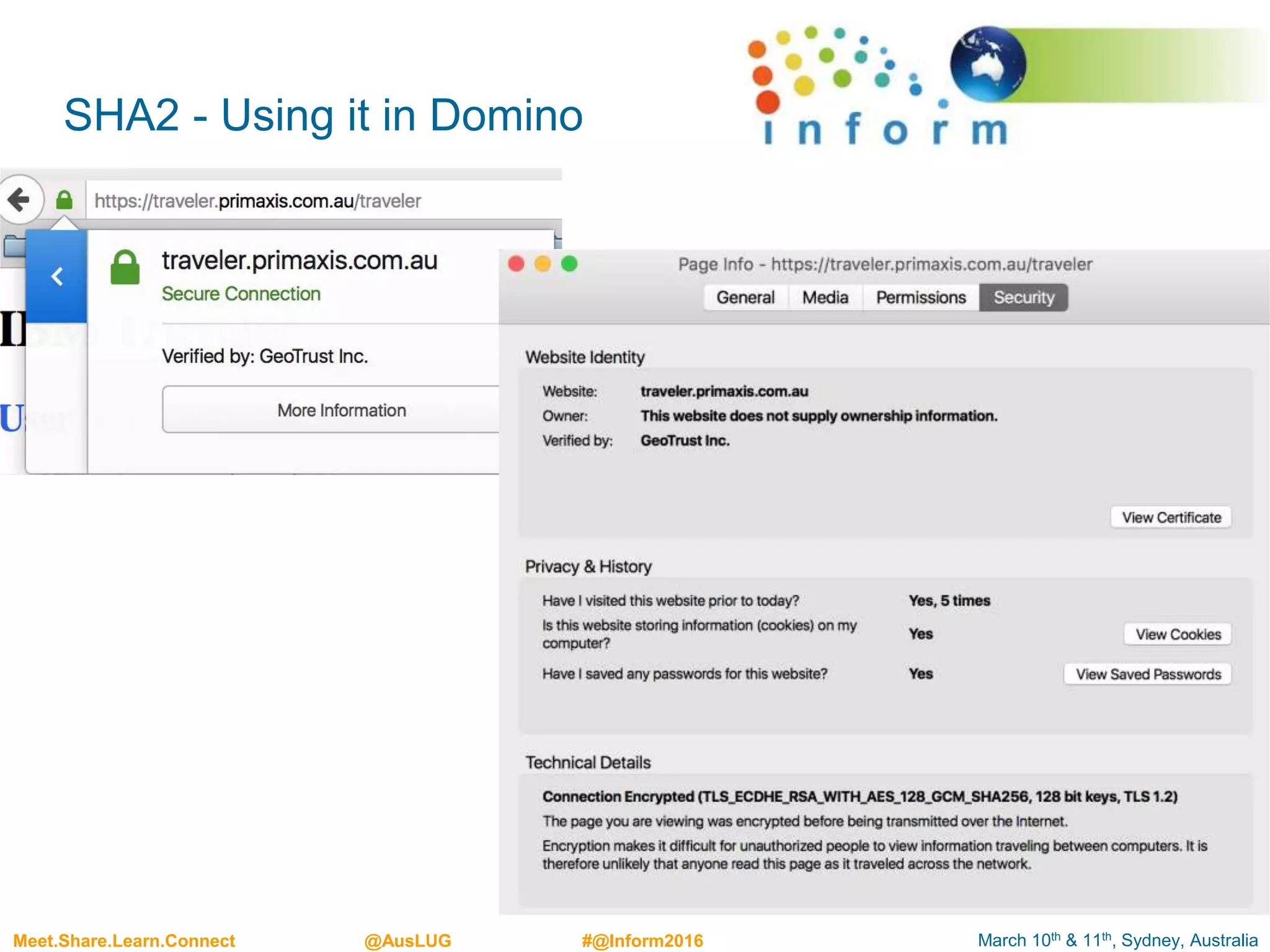Click the '@AusLUG' footer text
1270x952 pixels.
pos(407,940)
